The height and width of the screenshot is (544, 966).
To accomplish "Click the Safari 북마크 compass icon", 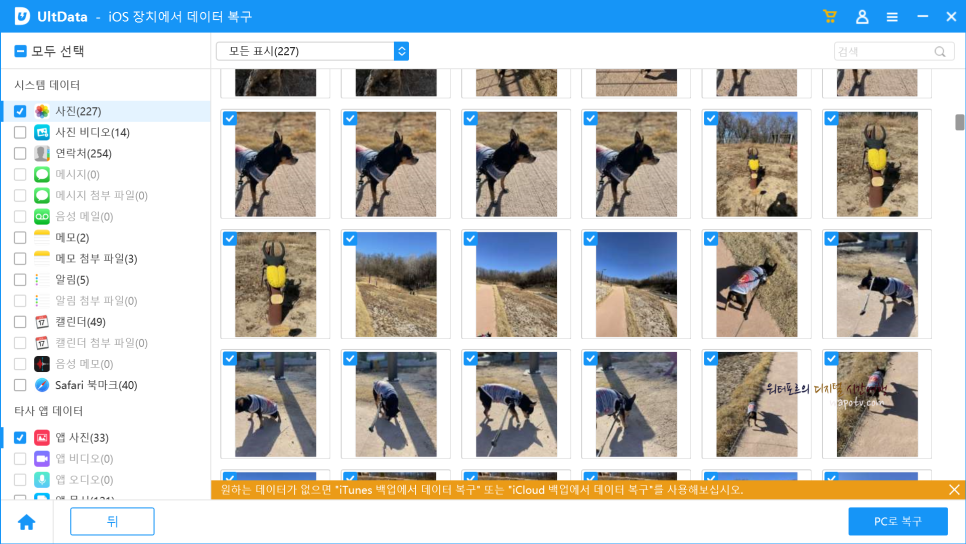I will click(x=42, y=385).
